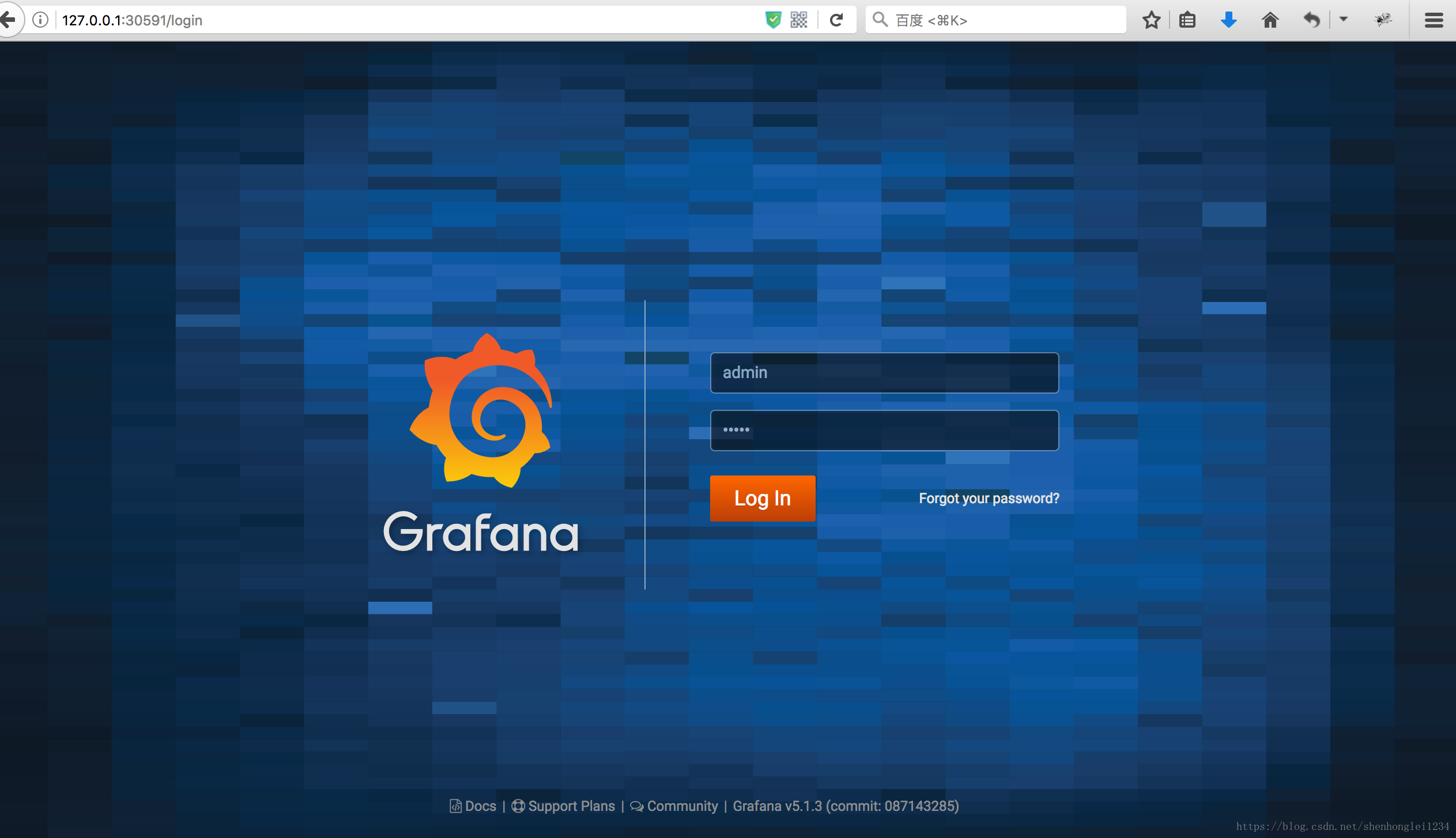Bookmark this page with the star icon

[x=1151, y=20]
